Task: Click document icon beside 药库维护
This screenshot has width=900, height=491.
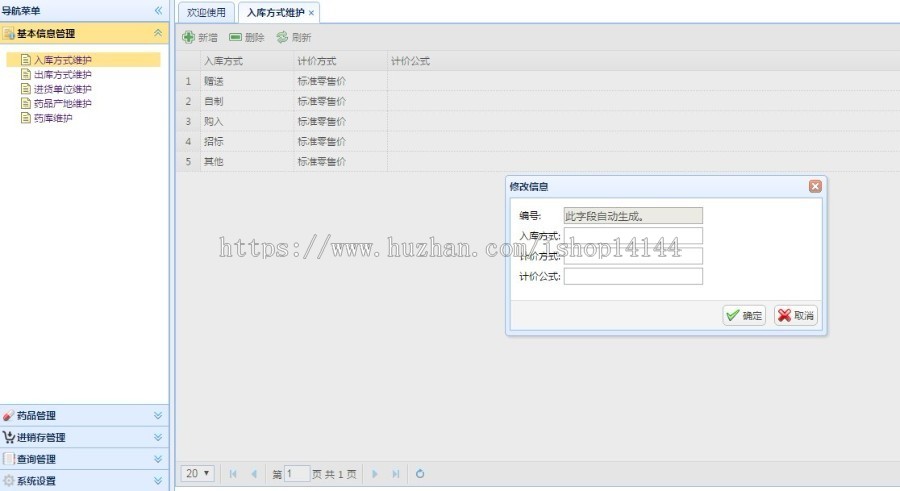Action: point(25,117)
